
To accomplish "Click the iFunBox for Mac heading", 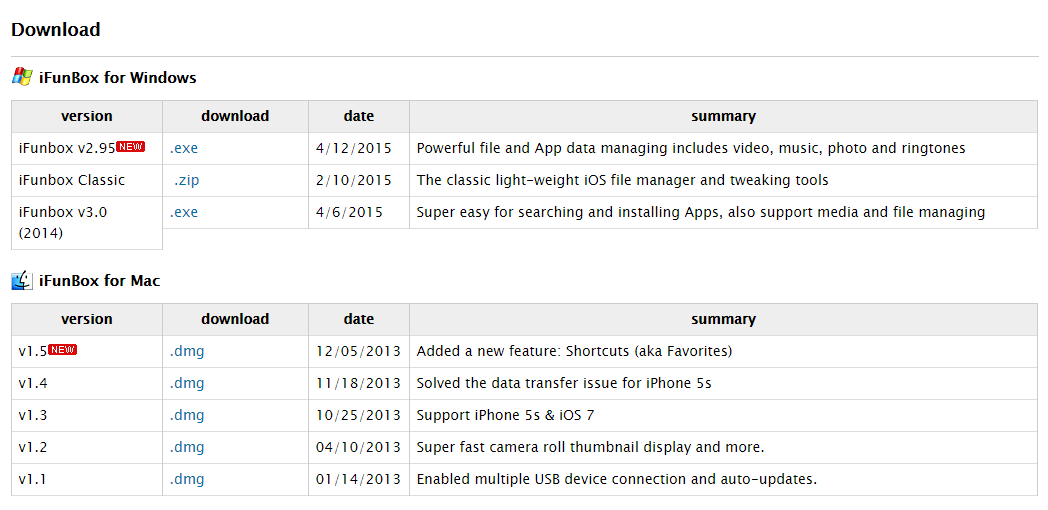I will pyautogui.click(x=99, y=281).
